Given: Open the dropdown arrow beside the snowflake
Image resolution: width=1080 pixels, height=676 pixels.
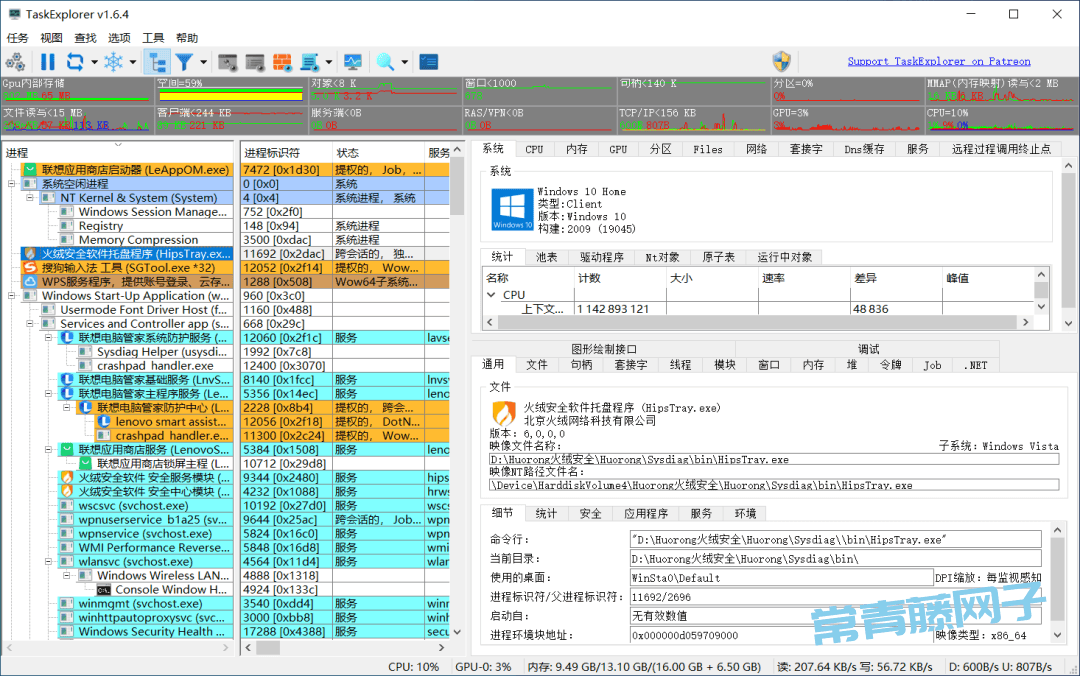Looking at the screenshot, I should click(x=133, y=62).
